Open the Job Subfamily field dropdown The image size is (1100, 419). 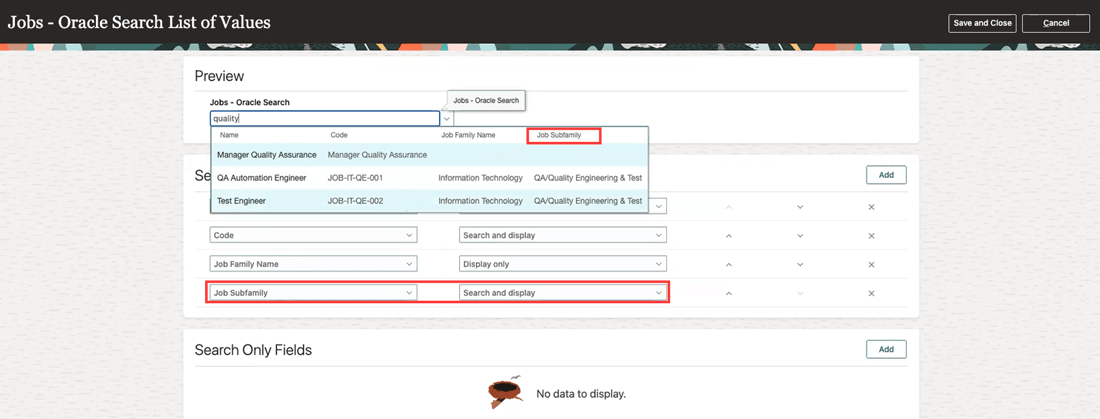click(314, 293)
